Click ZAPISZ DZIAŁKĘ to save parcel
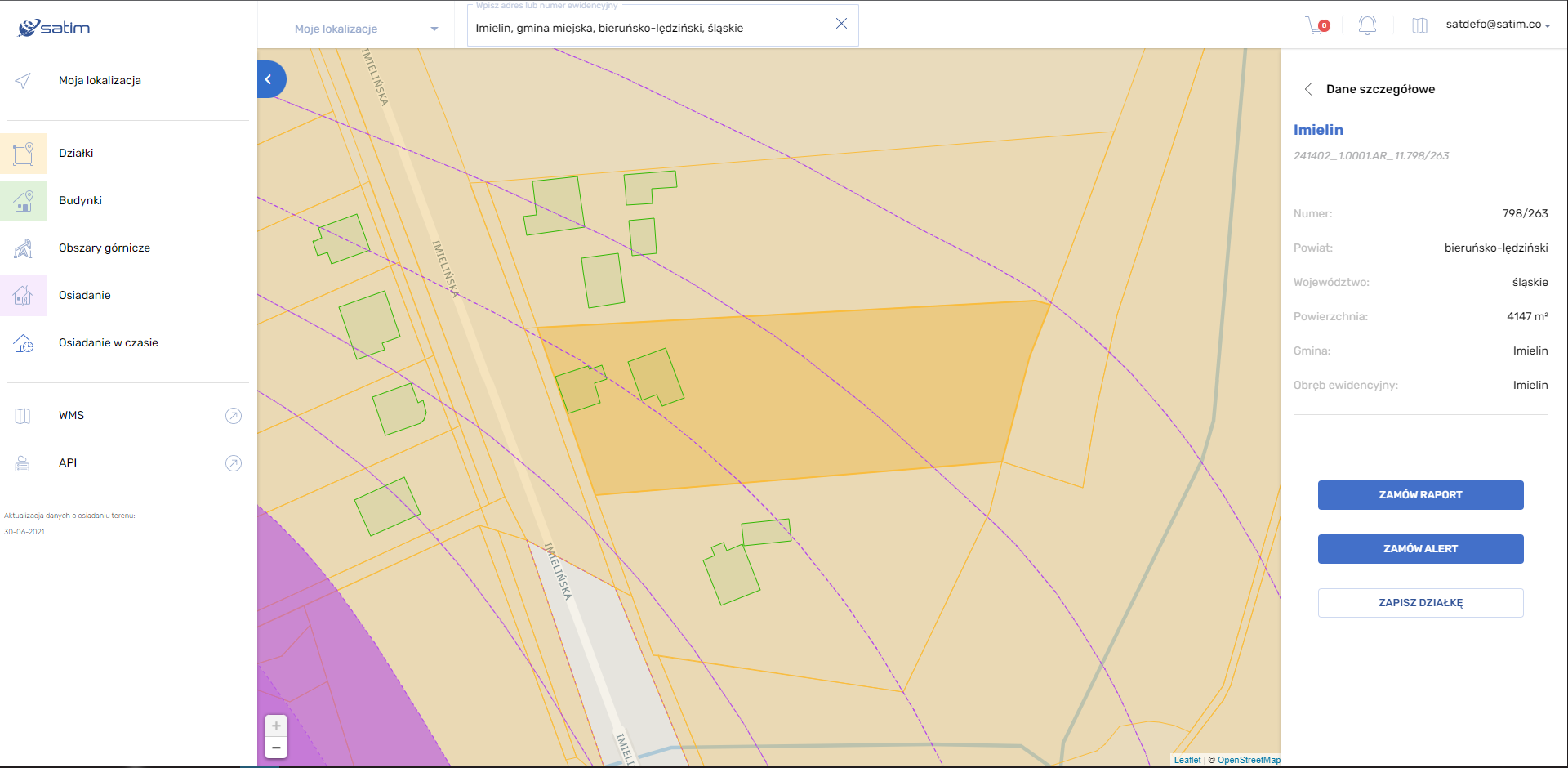 1420,603
